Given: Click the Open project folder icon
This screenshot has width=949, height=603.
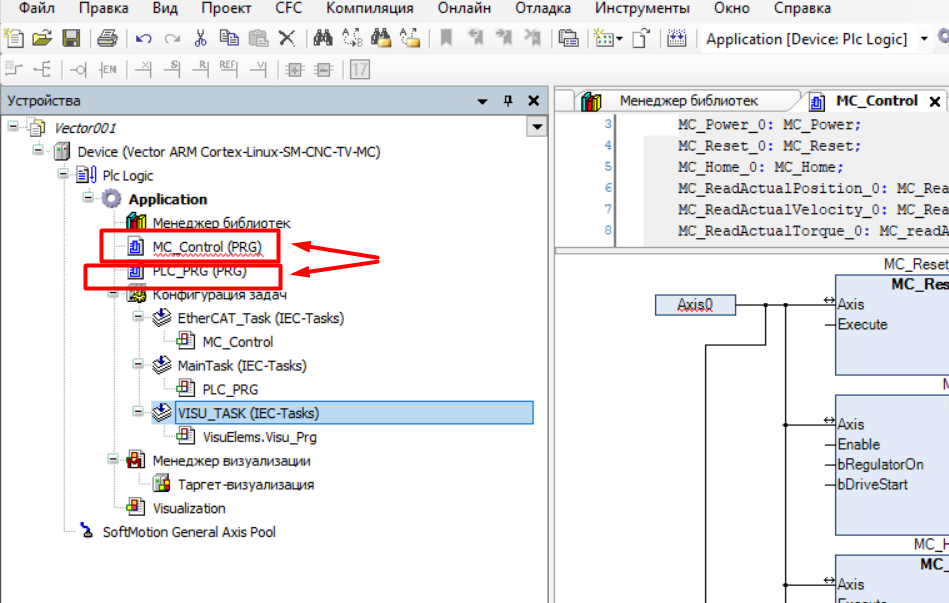Looking at the screenshot, I should [x=42, y=39].
